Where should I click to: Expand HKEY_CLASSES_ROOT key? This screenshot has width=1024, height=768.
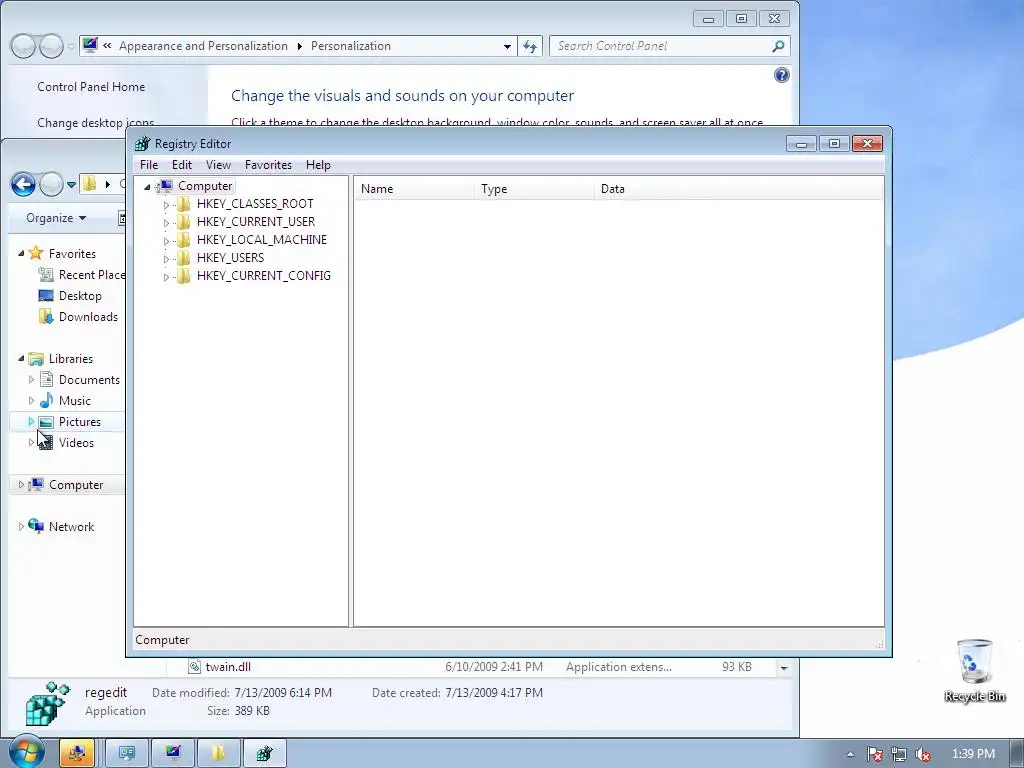pos(166,205)
